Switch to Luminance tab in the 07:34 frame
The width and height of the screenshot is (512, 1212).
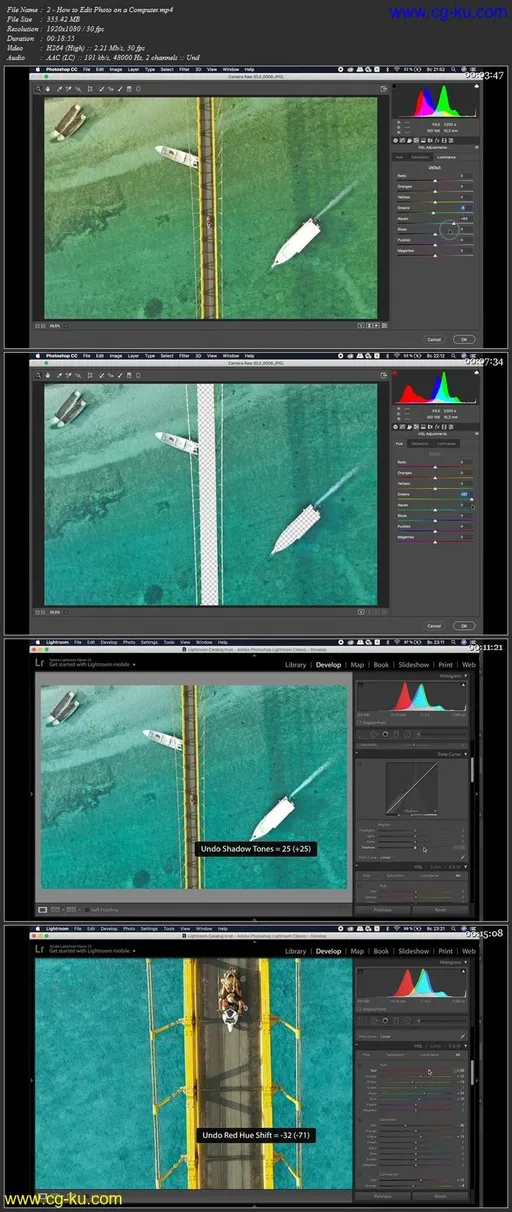447,443
